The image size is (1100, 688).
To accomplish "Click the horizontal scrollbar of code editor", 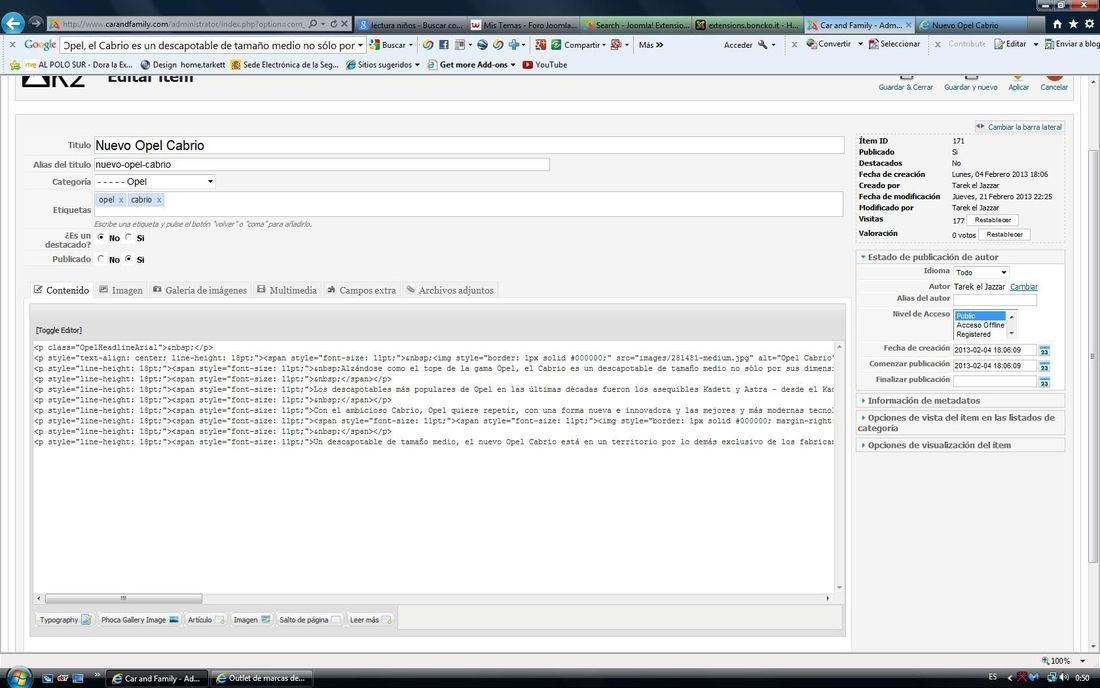I will click(123, 598).
